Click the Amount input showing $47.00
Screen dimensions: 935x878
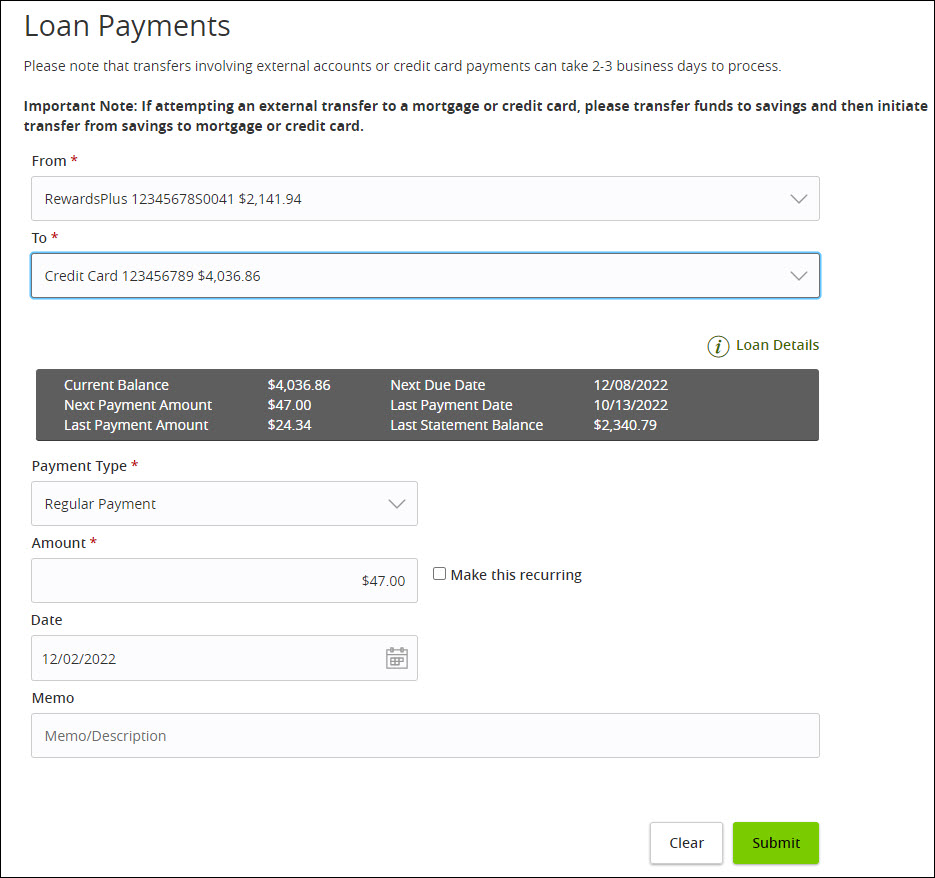click(224, 581)
